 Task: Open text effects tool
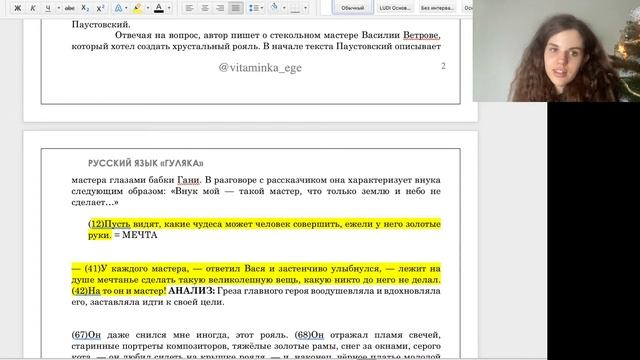pyautogui.click(x=118, y=8)
